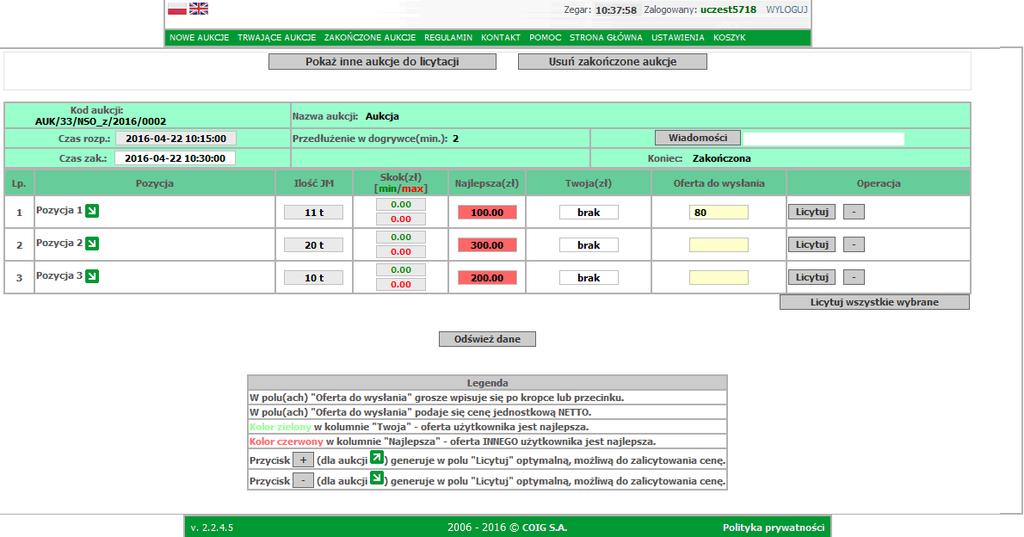Click minus button in the legend
This screenshot has height=537, width=1024.
coord(303,481)
